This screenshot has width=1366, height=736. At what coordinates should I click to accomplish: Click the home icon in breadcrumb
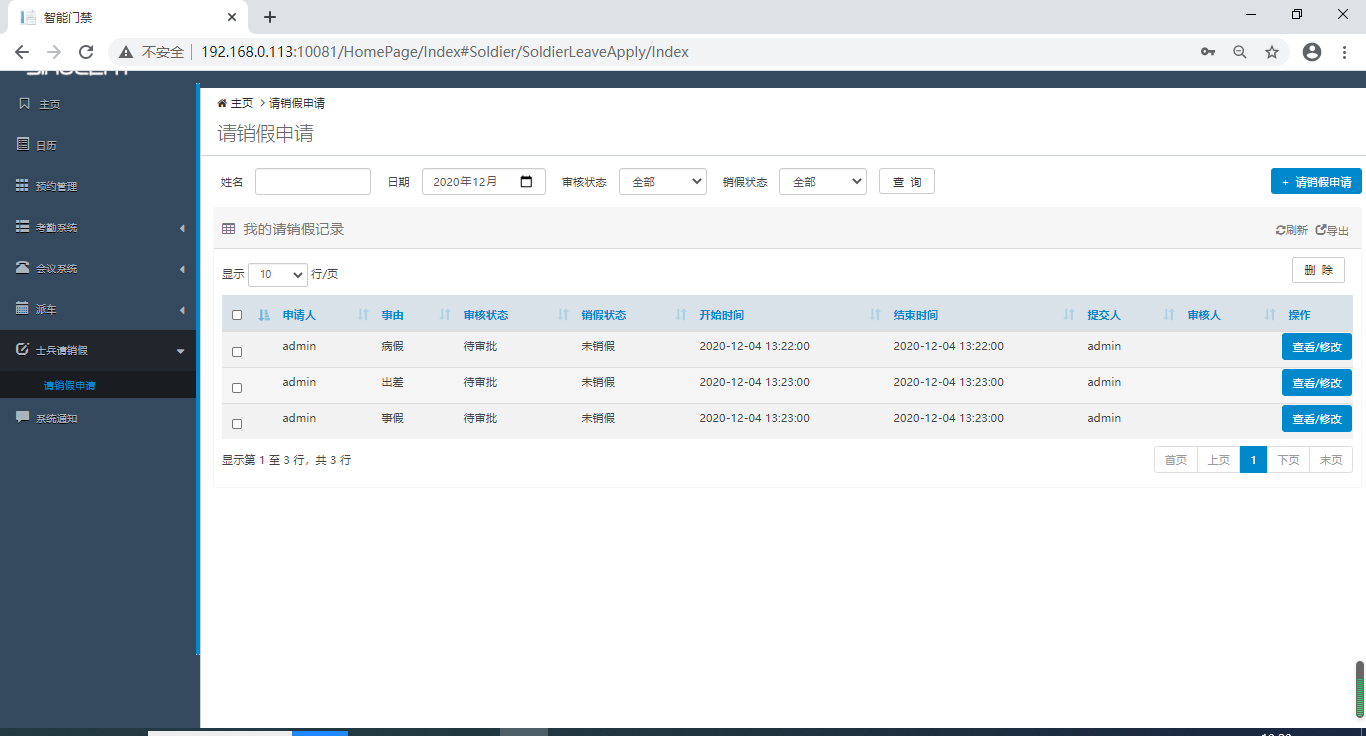coord(222,103)
